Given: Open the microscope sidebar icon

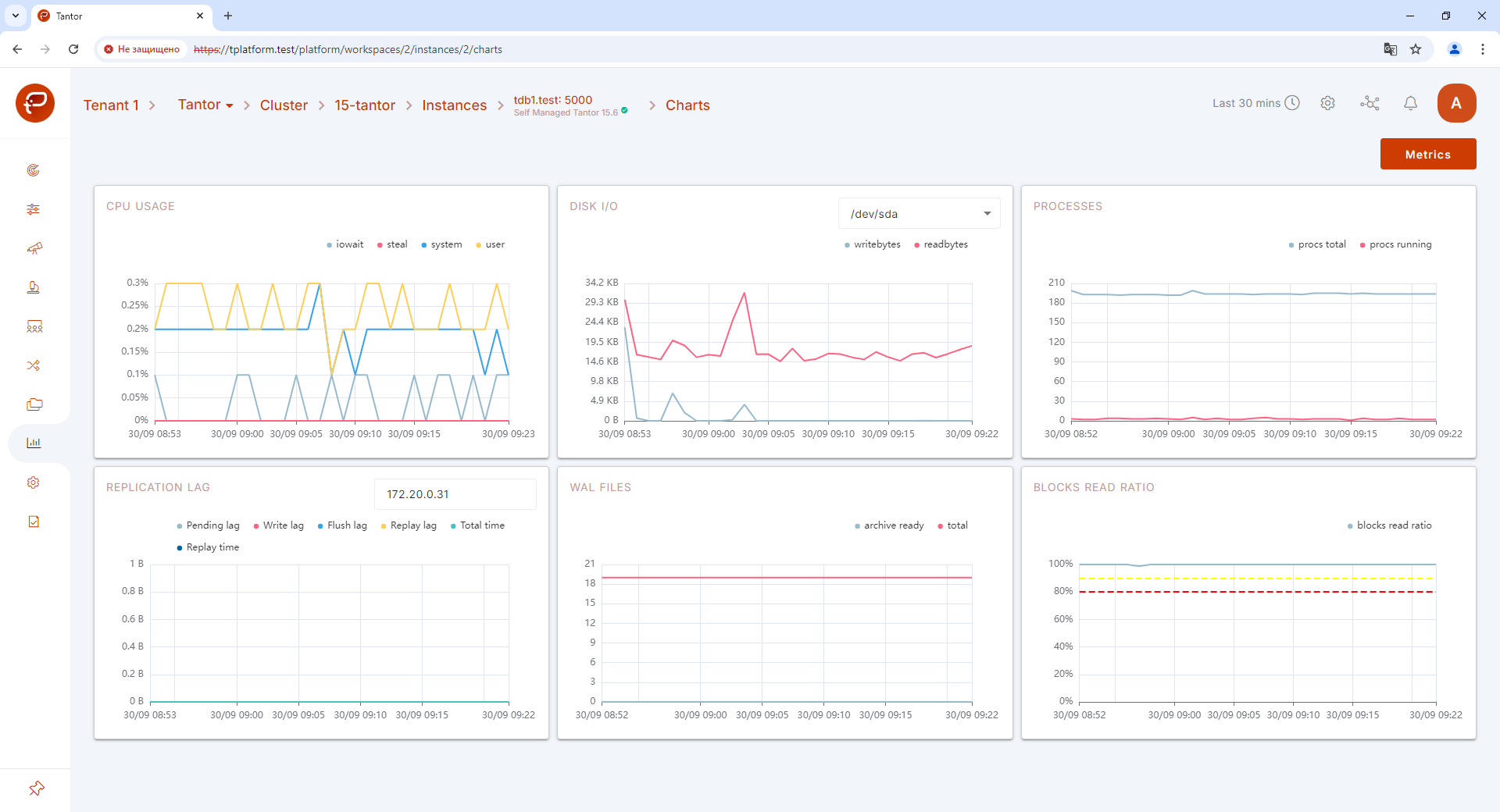Looking at the screenshot, I should (x=34, y=287).
